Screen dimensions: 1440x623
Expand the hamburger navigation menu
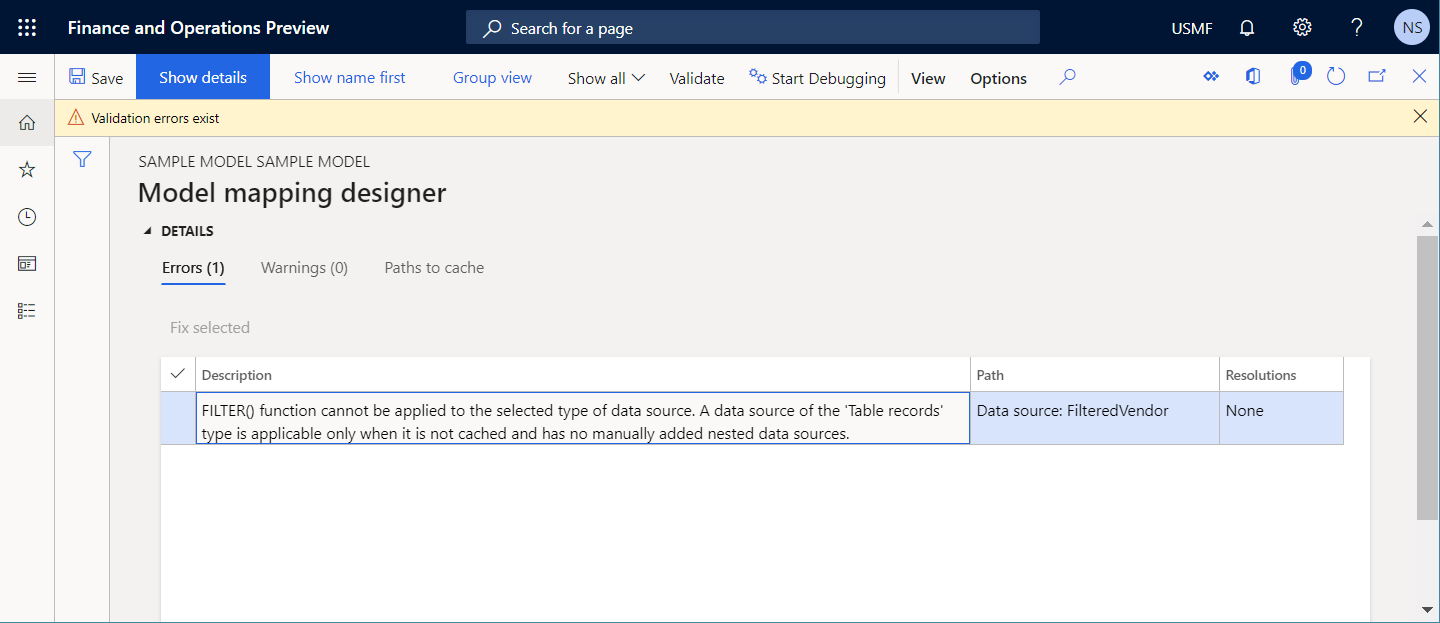coord(27,77)
